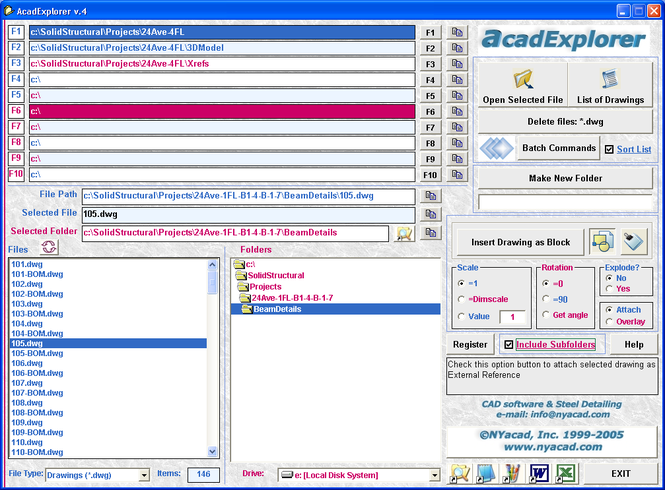The width and height of the screenshot is (665, 490).
Task: Select 110-BOM.dwg in the Files list
Action: [x=37, y=452]
